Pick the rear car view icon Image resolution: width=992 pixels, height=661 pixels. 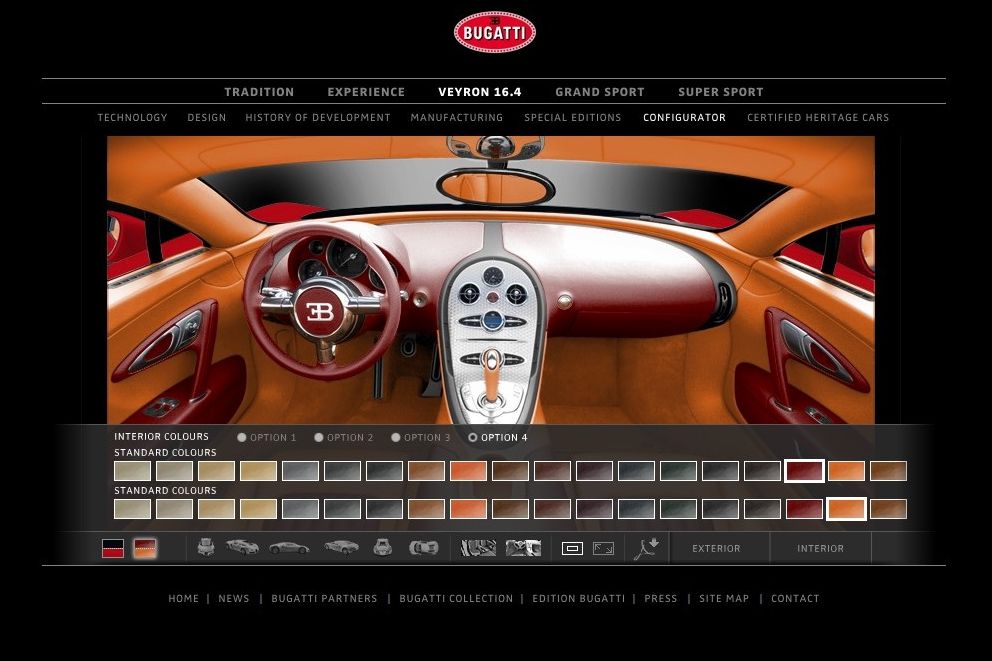pyautogui.click(x=382, y=548)
